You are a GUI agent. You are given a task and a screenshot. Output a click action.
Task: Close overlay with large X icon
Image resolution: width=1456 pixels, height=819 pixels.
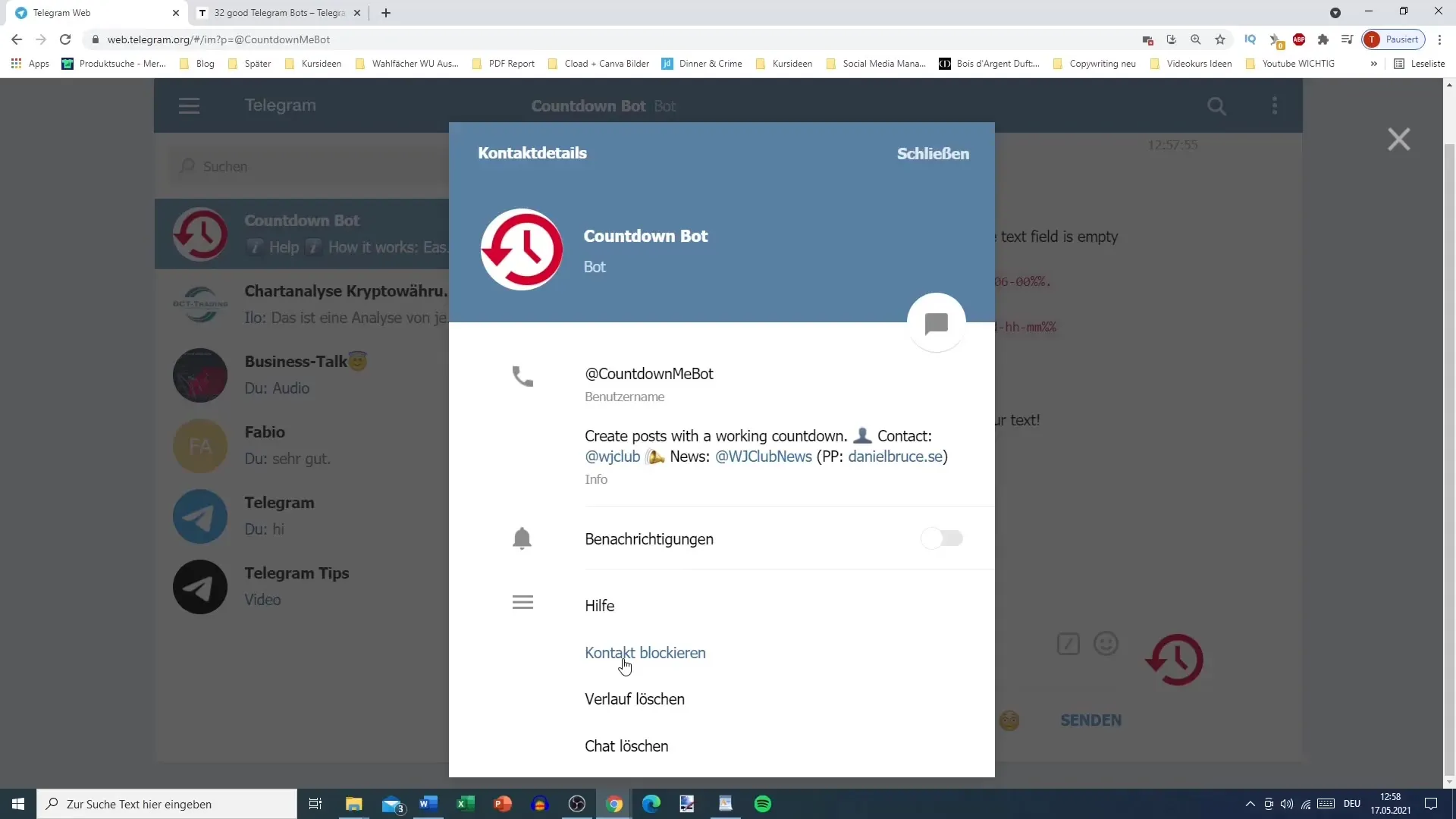1398,140
